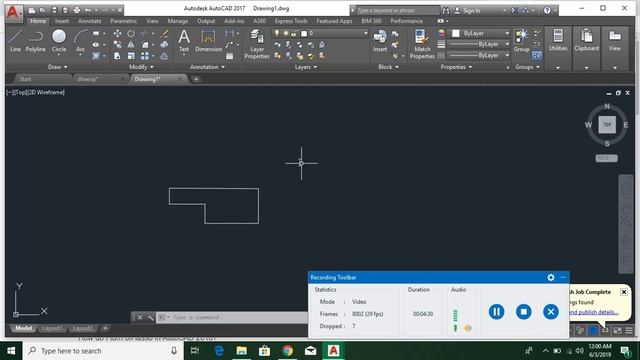
Task: Click the Plot print icon in quick access
Action: pos(76,10)
